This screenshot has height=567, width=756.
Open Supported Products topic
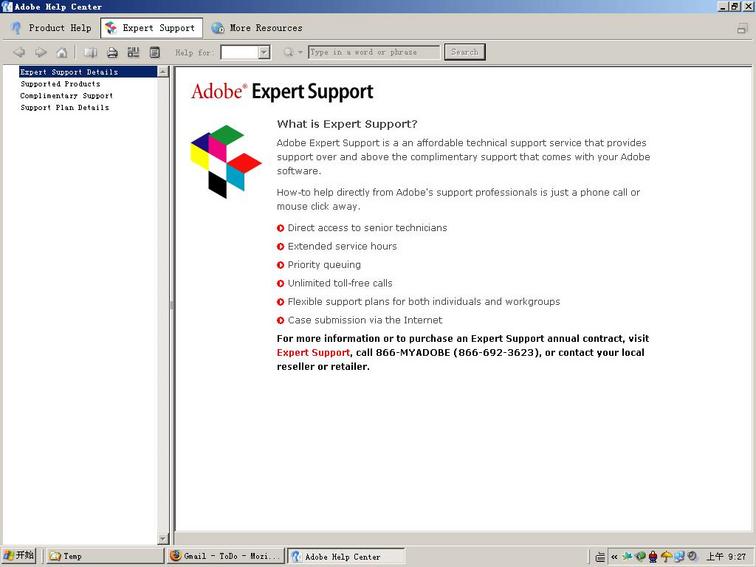pyautogui.click(x=60, y=84)
